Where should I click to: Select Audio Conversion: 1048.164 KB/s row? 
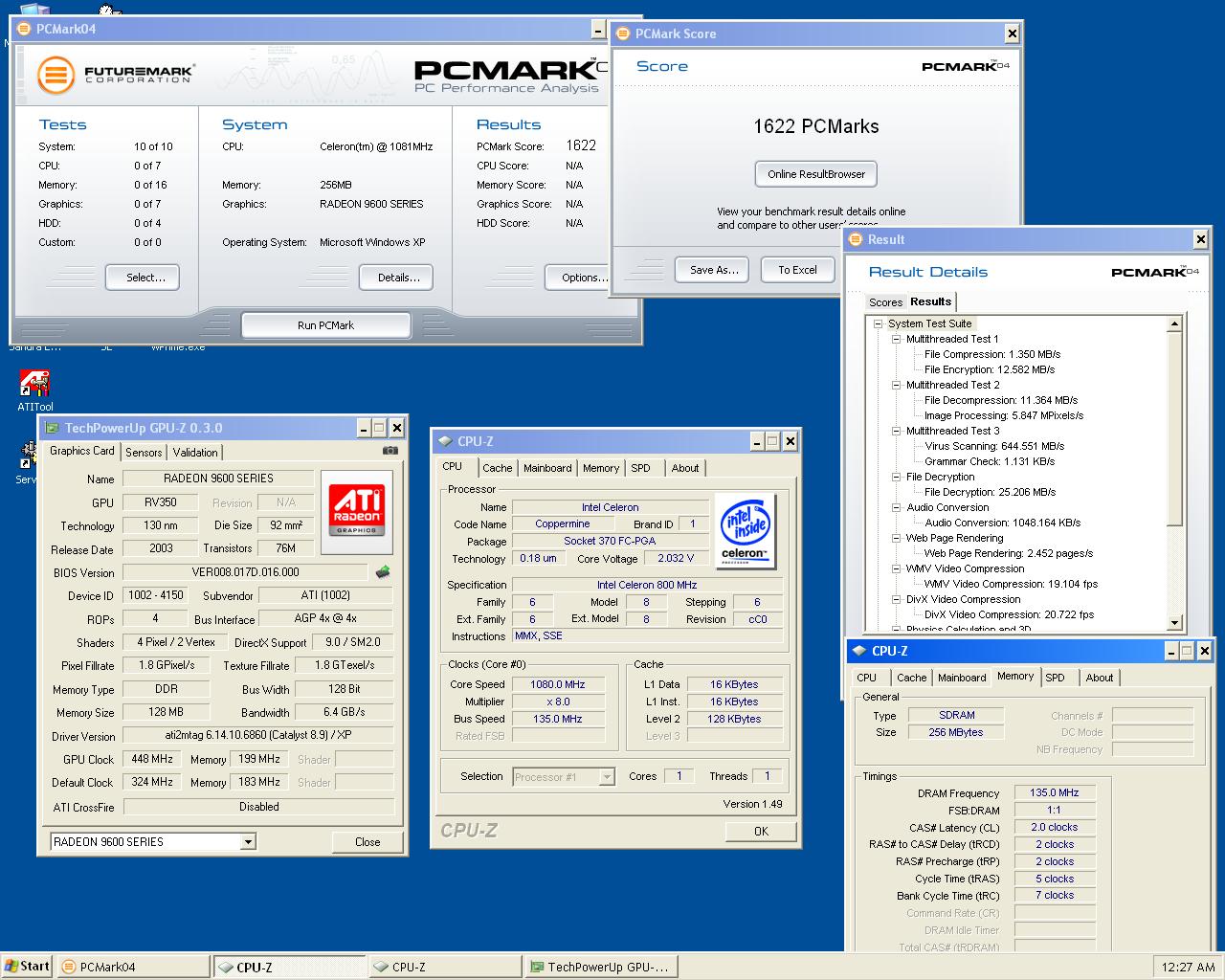(1002, 523)
